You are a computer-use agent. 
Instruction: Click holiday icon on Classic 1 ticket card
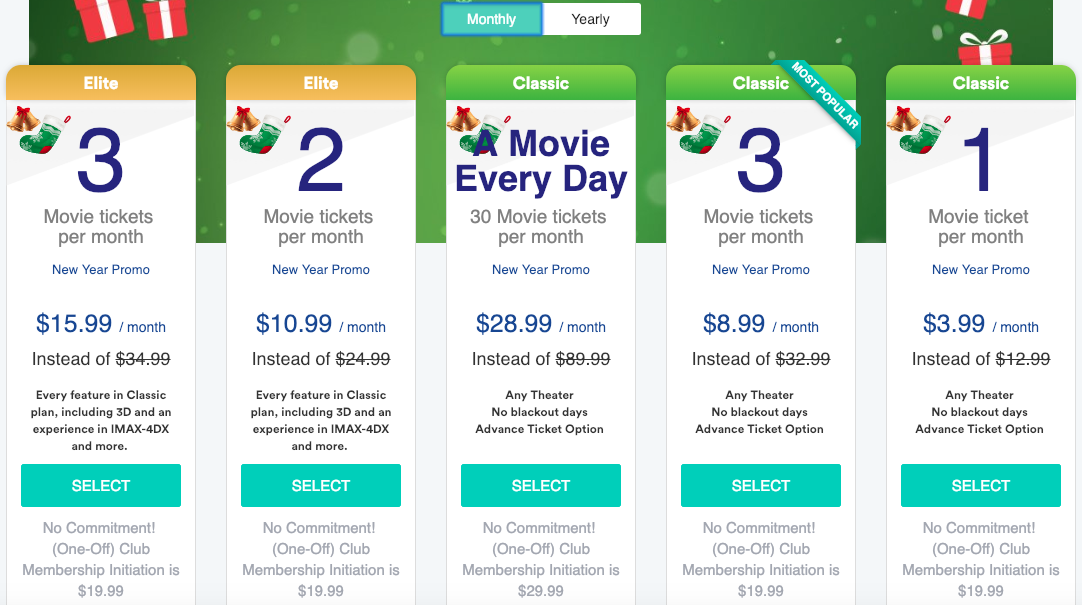click(920, 133)
